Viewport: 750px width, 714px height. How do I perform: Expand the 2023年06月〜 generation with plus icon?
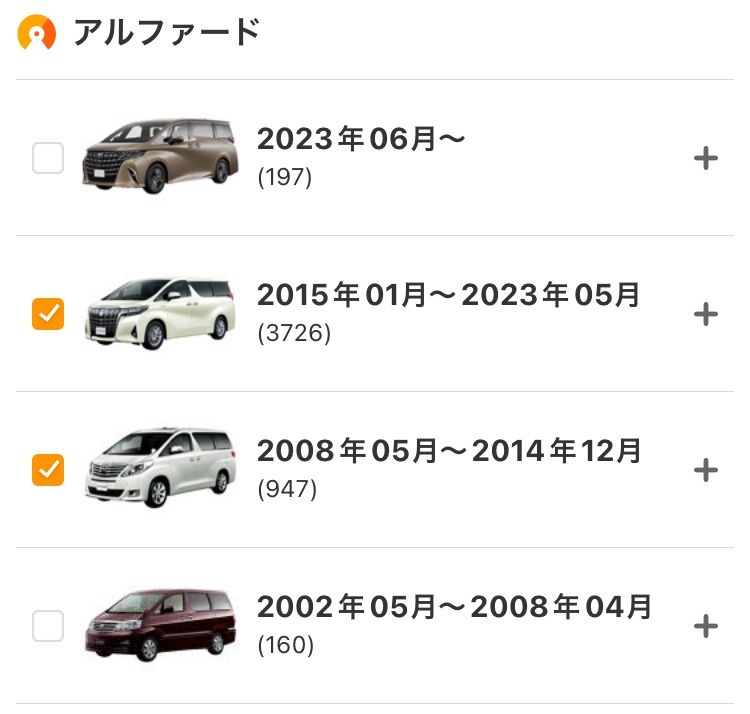706,158
